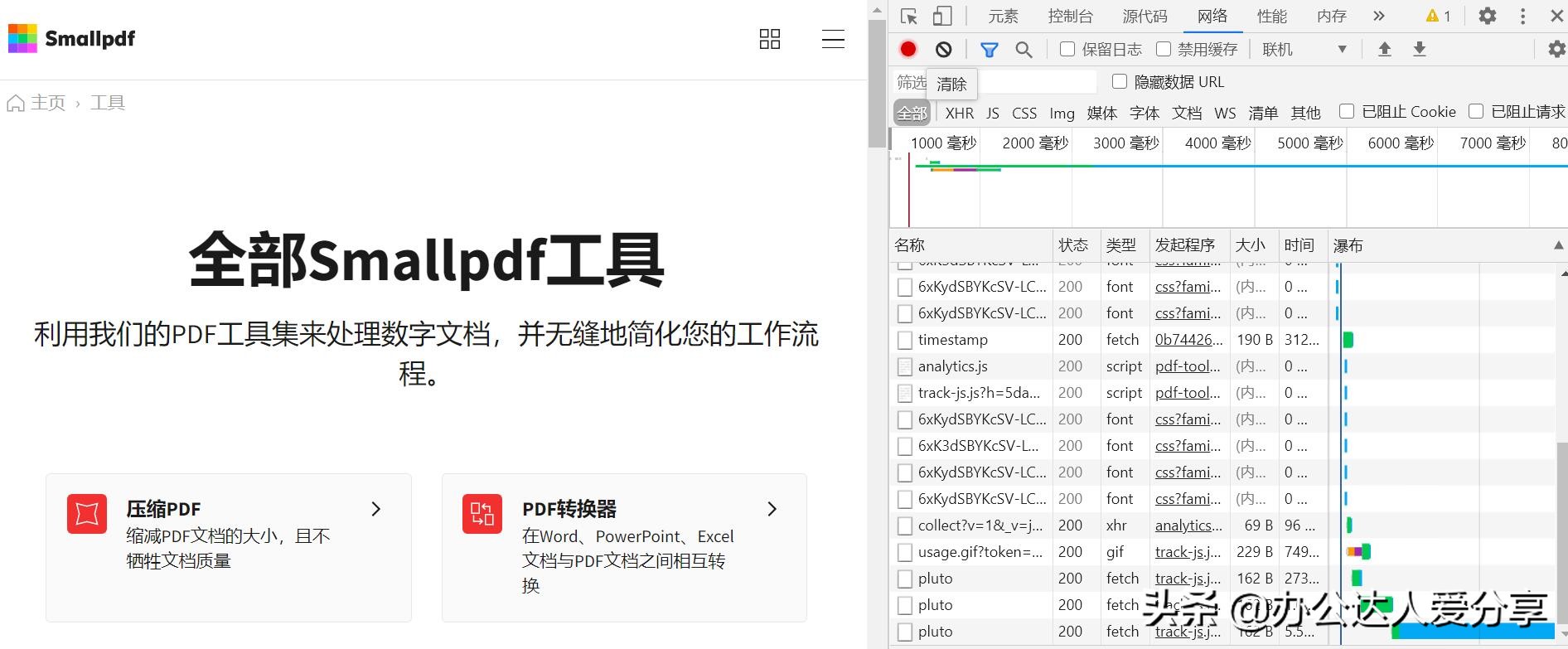Switch to the 内存 tab
Viewport: 1568px width, 649px height.
tap(1332, 16)
